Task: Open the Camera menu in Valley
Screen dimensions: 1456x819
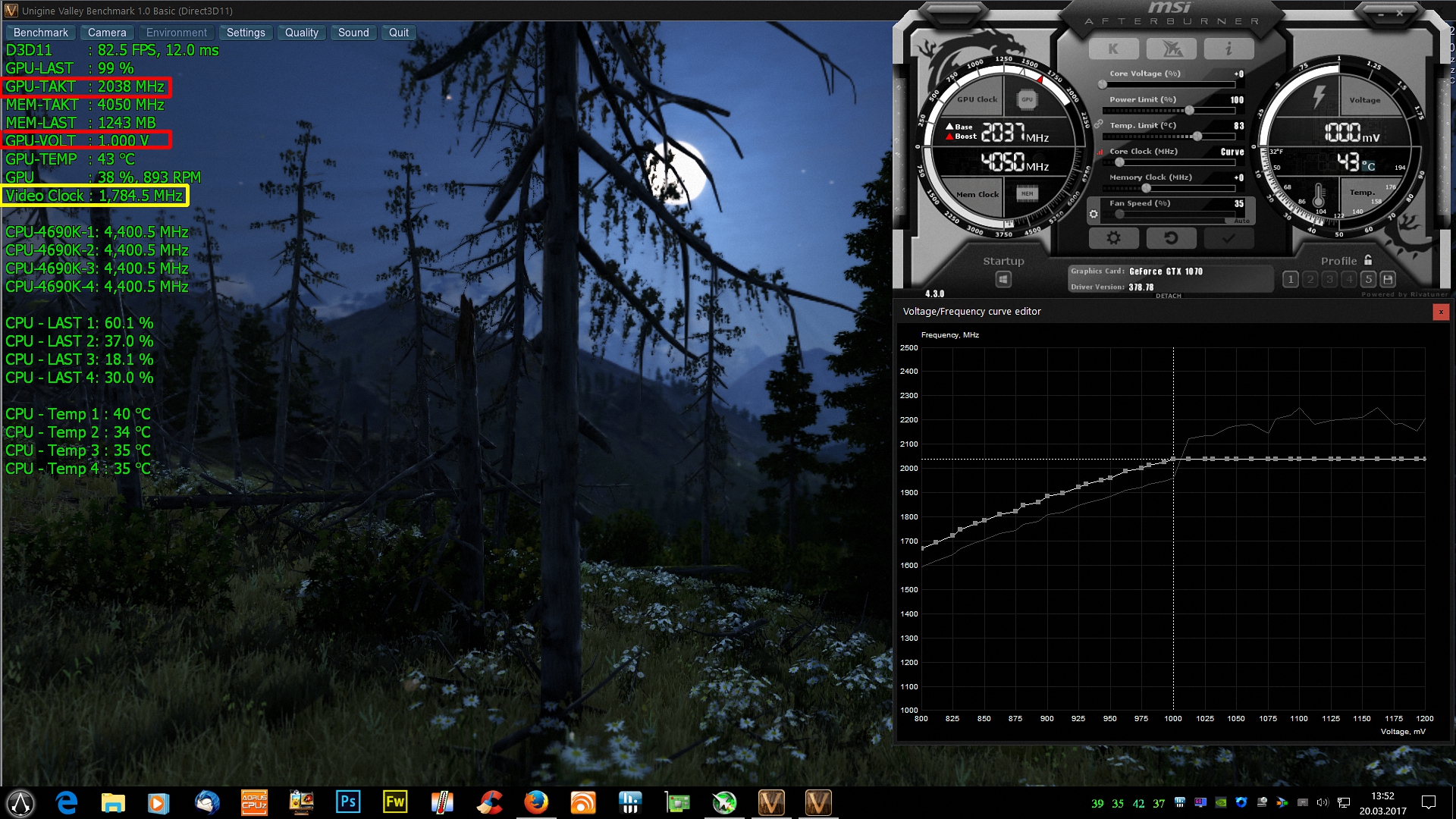Action: pyautogui.click(x=107, y=33)
